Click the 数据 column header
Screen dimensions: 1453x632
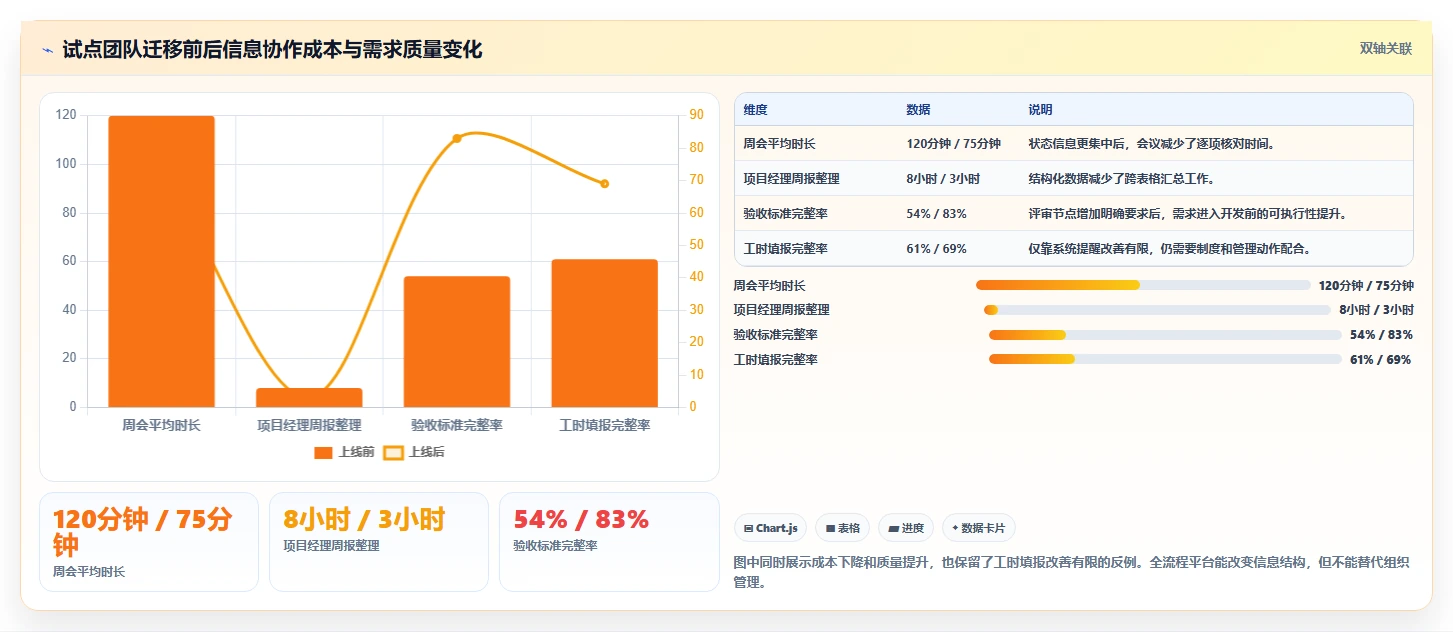click(918, 109)
